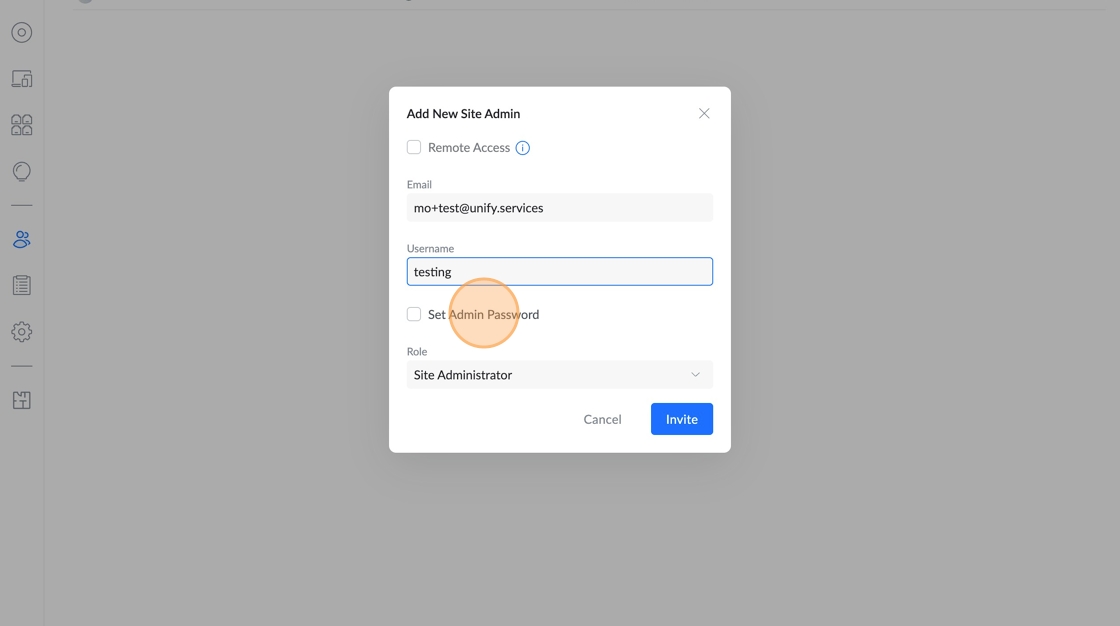Open the Role dropdown
Image resolution: width=1120 pixels, height=626 pixels.
pyautogui.click(x=559, y=375)
